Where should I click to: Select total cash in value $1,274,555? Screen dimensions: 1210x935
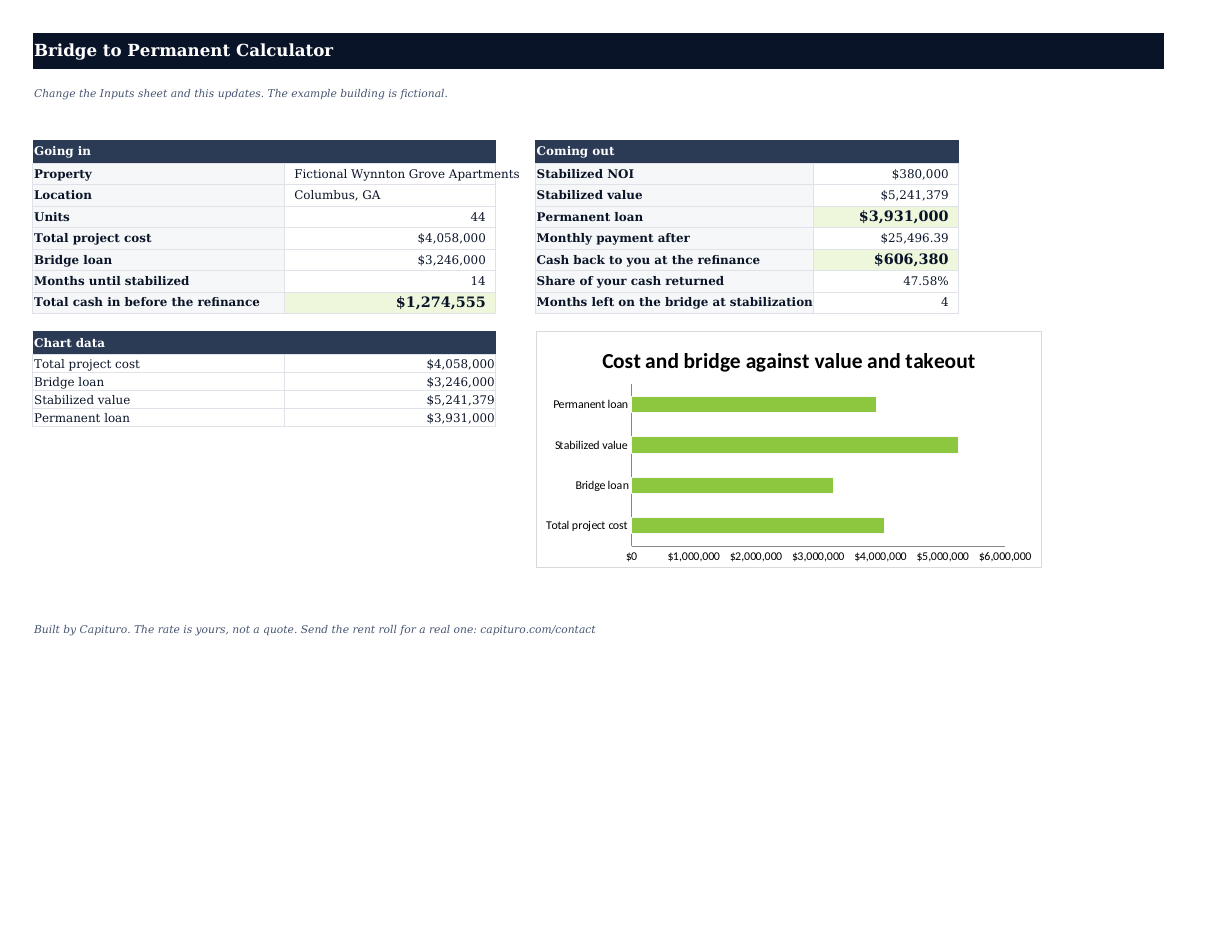(x=390, y=302)
